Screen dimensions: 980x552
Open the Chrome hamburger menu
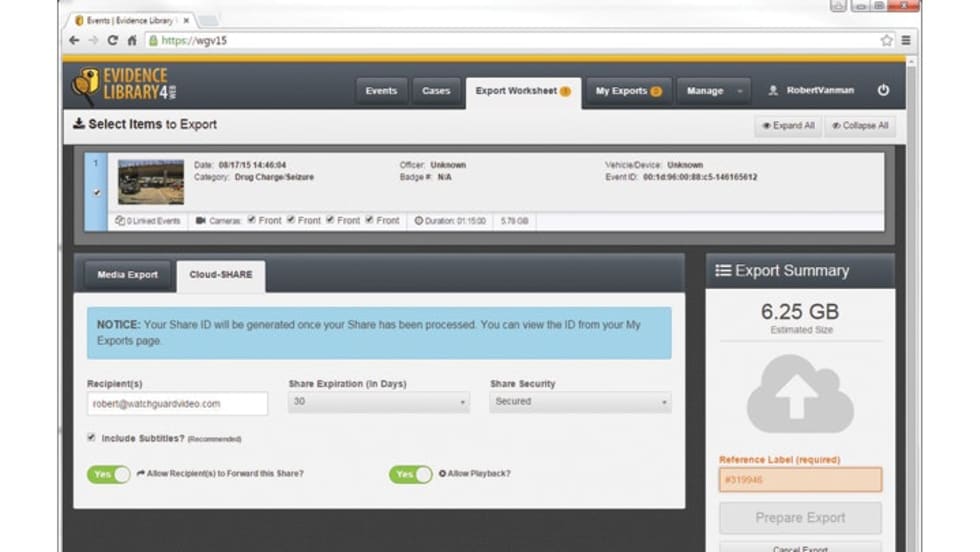point(905,41)
